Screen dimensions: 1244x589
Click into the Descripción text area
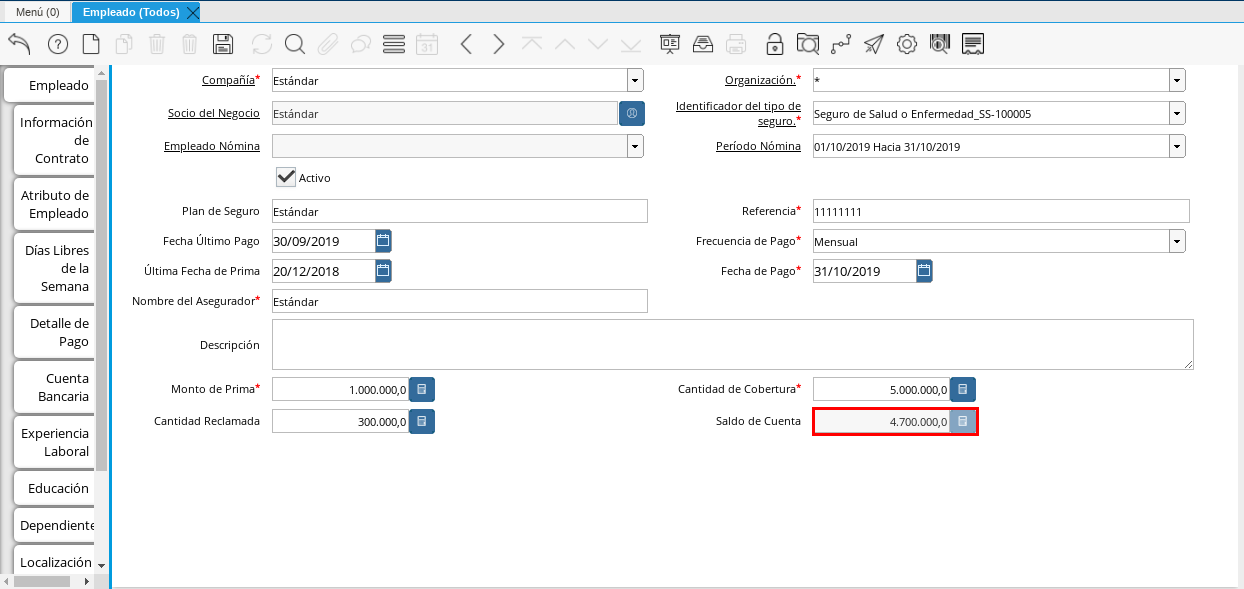point(732,345)
